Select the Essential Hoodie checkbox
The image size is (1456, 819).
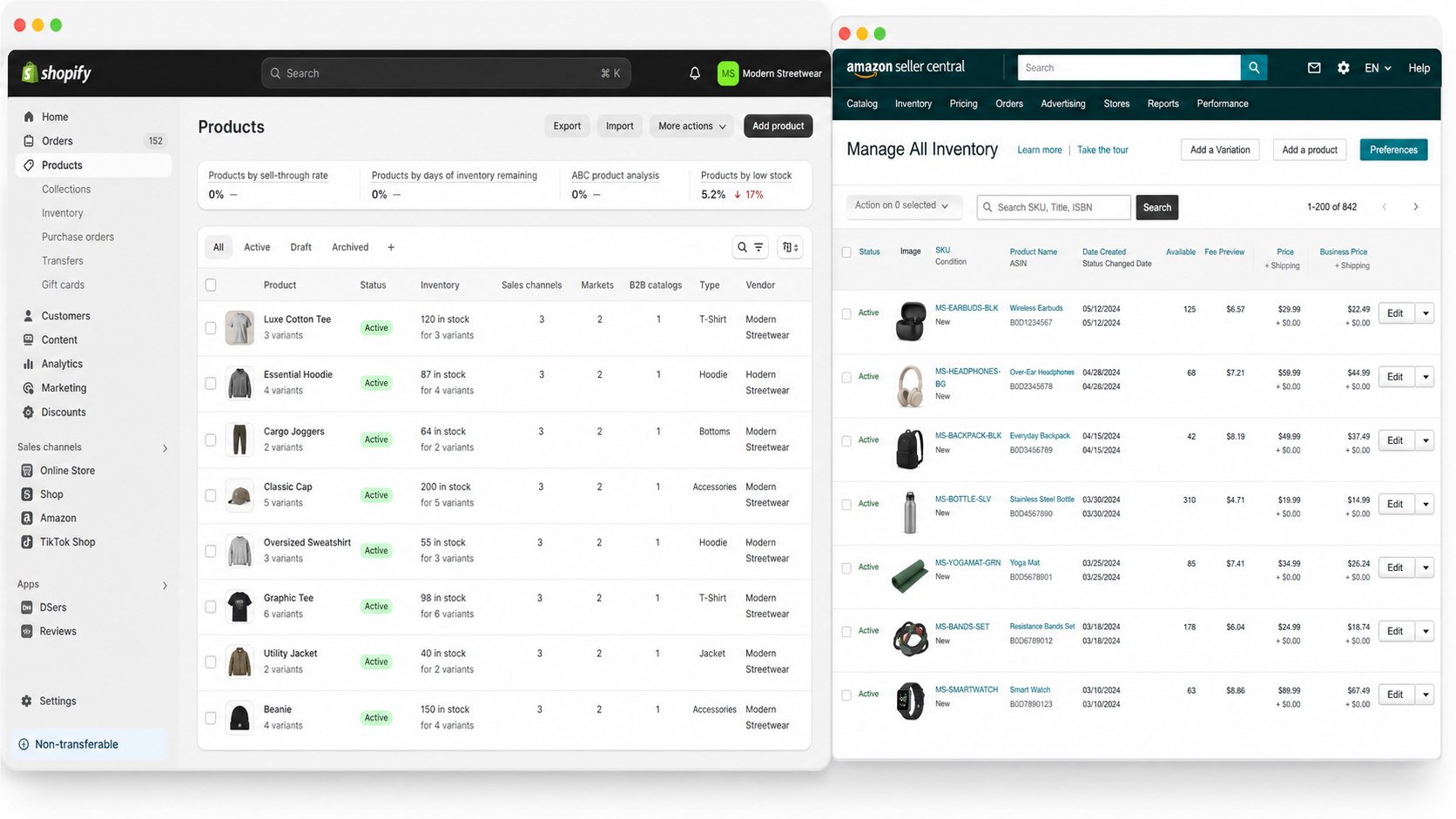211,384
